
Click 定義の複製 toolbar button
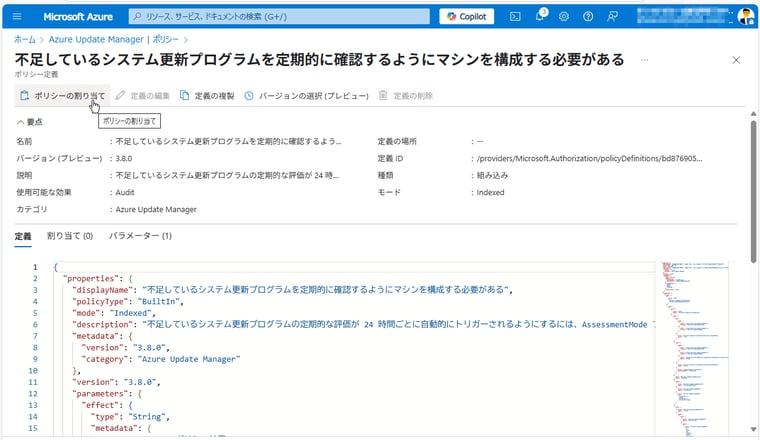[x=207, y=95]
